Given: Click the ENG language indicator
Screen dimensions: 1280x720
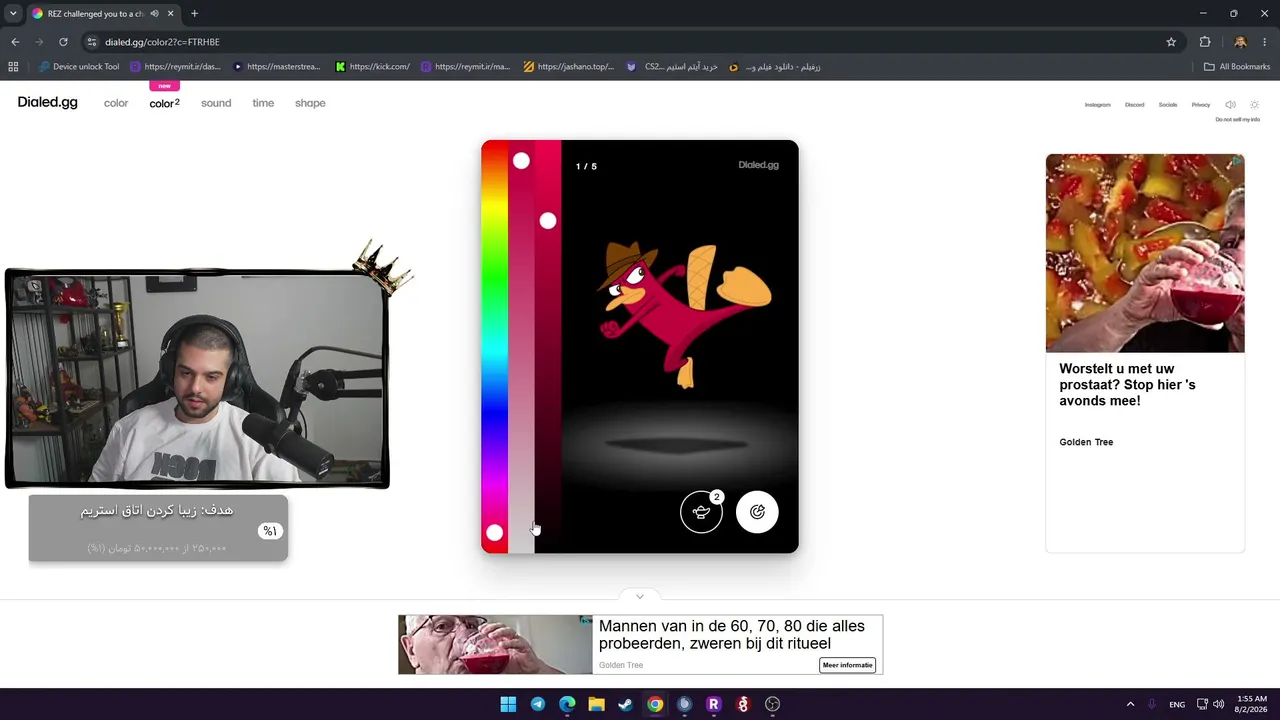Looking at the screenshot, I should pos(1177,704).
